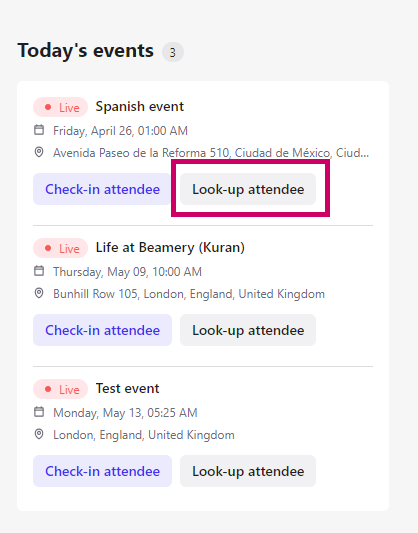Image resolution: width=418 pixels, height=533 pixels.
Task: Click the location pin next to Bunhill Row
Action: (39, 293)
